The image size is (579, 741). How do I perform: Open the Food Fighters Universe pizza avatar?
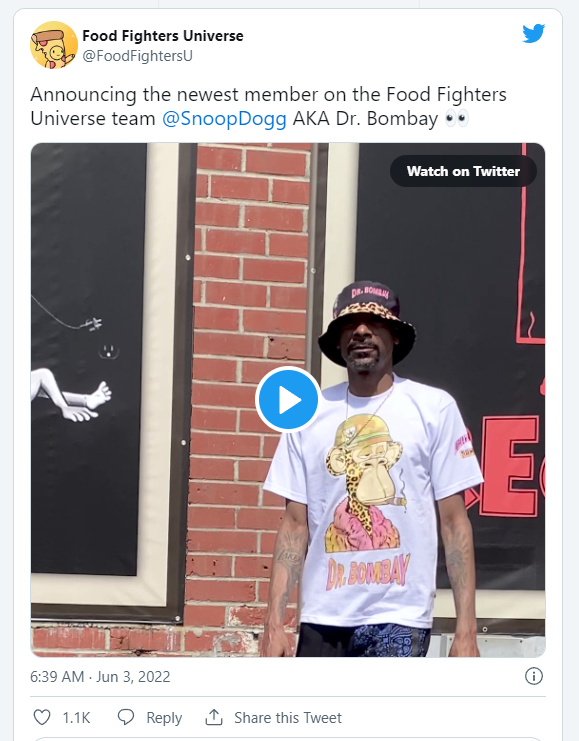coord(54,45)
